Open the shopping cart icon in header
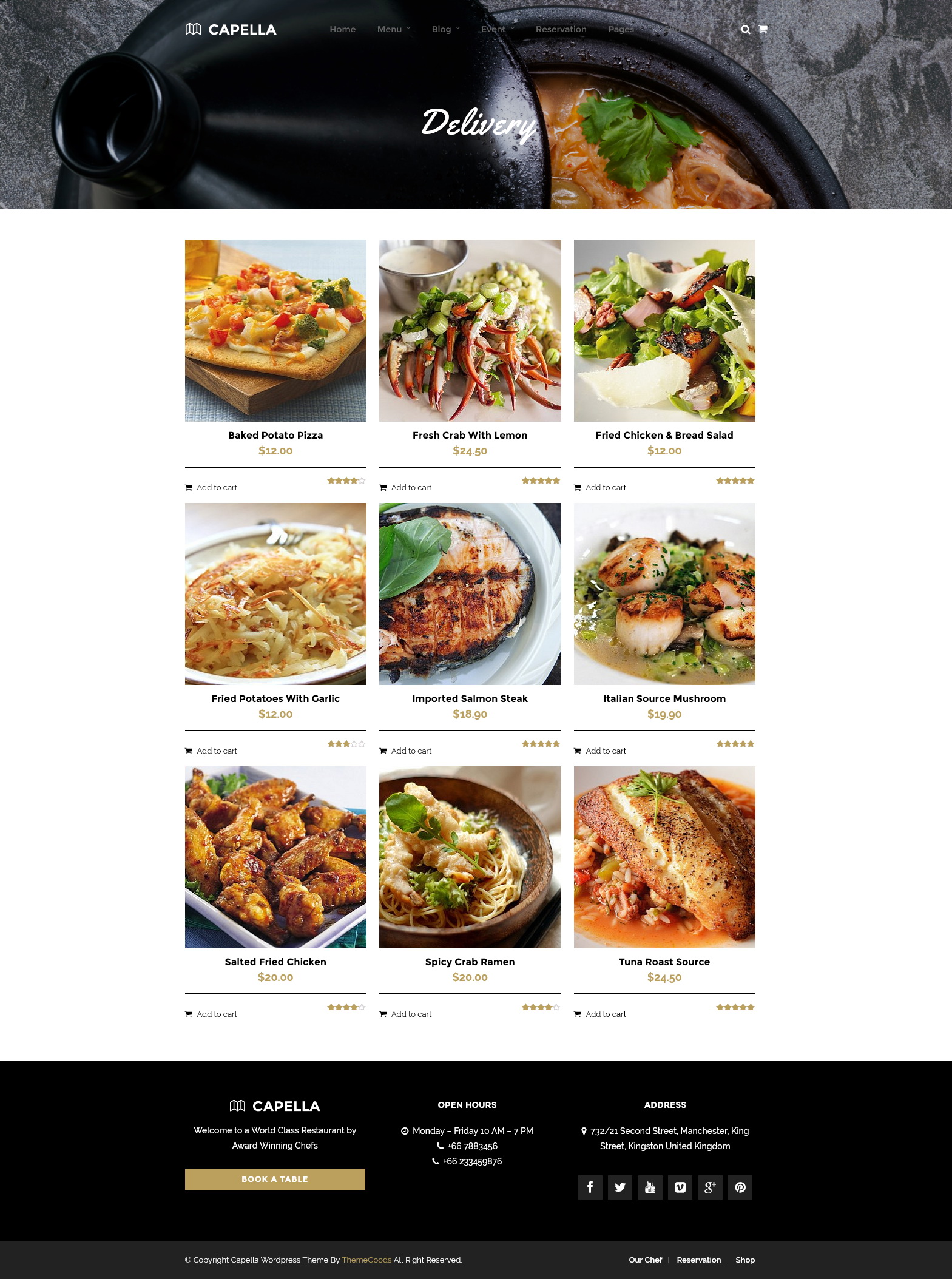952x1279 pixels. (763, 29)
